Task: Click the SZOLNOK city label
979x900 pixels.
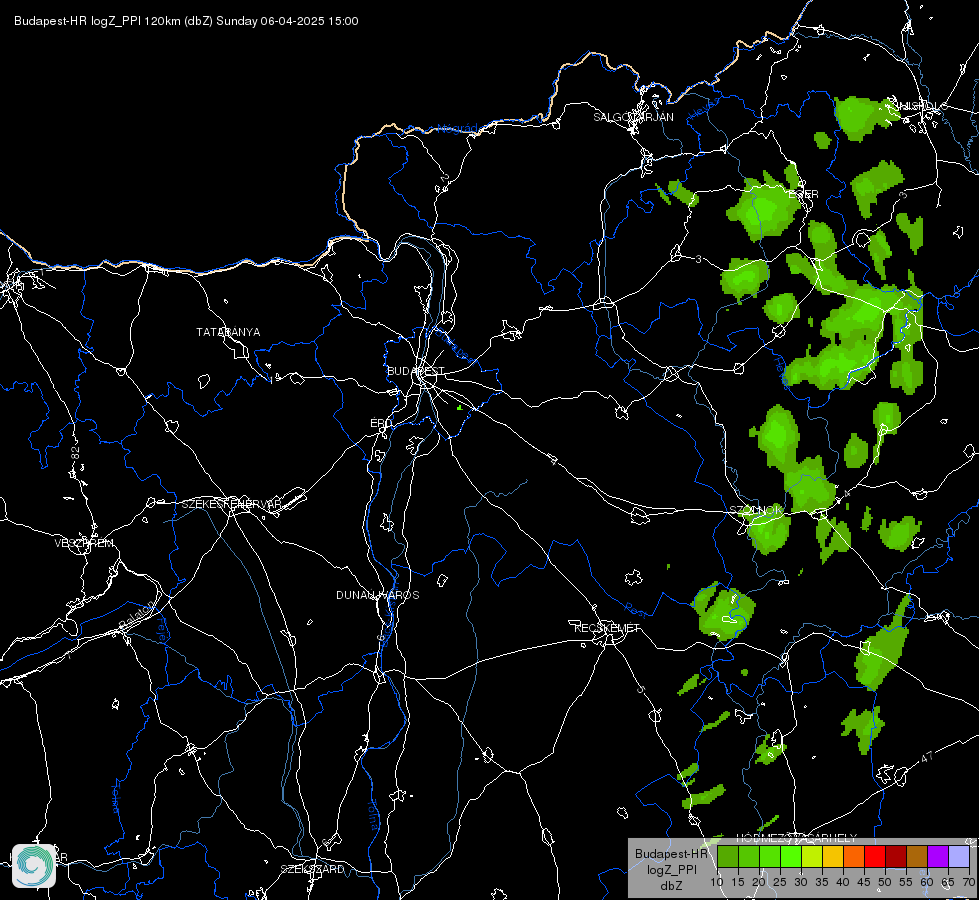Action: coord(755,510)
